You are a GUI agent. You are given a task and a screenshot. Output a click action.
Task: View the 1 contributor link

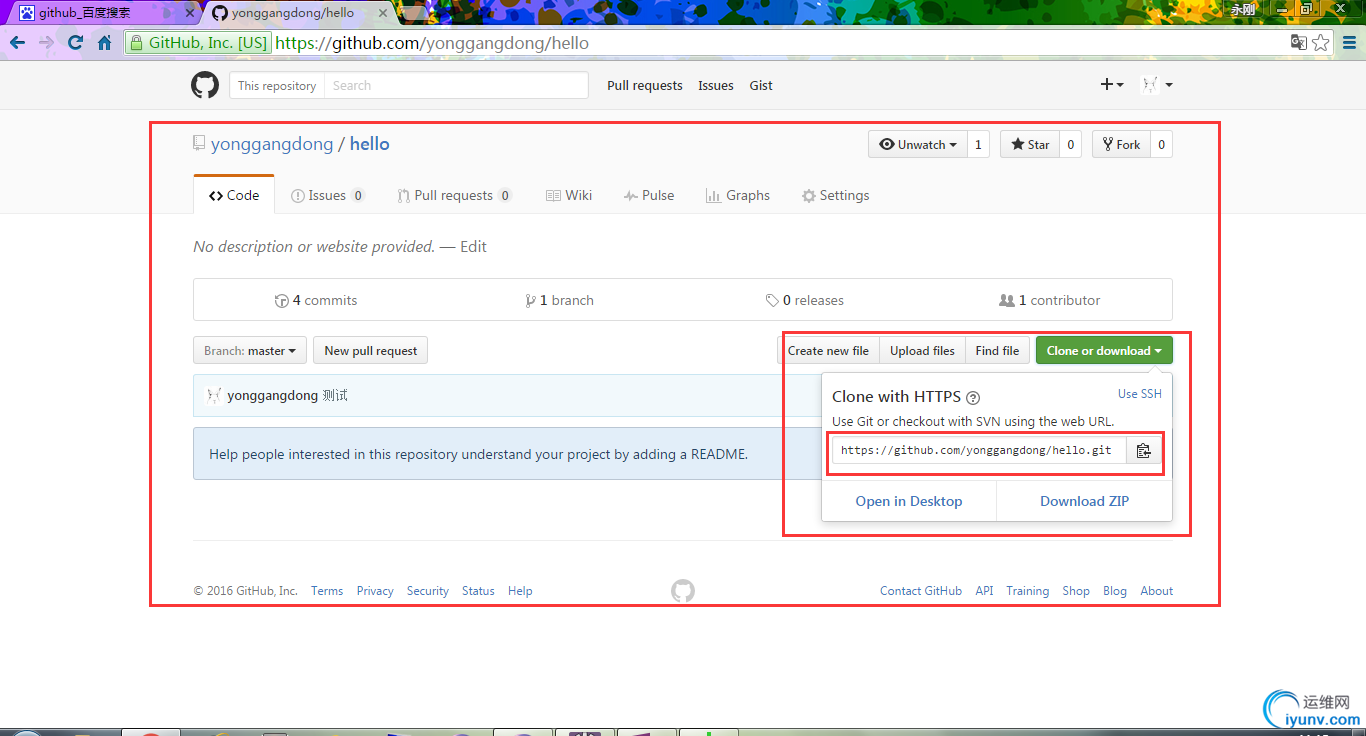[x=1050, y=300]
